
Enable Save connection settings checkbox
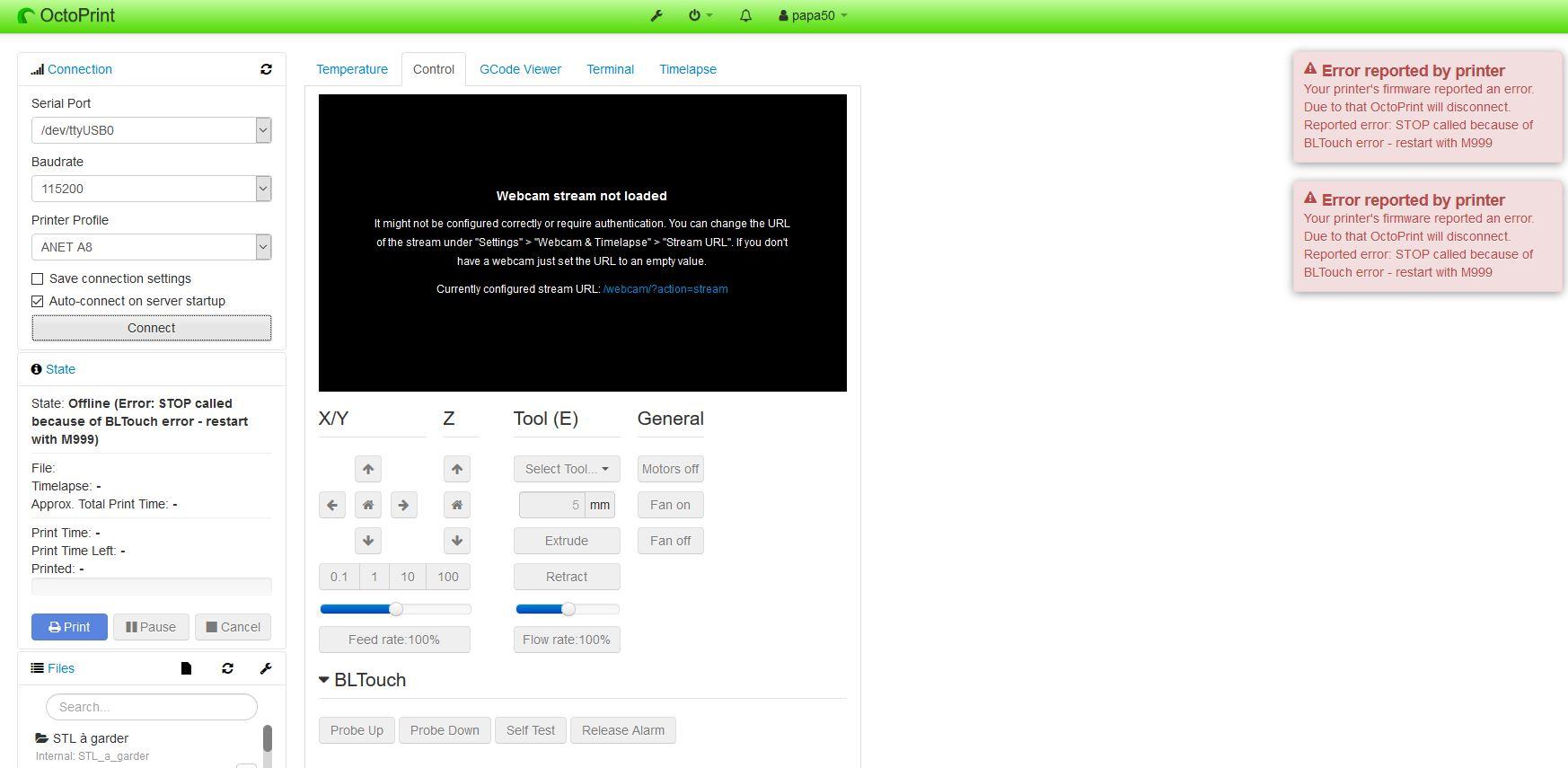pos(38,279)
